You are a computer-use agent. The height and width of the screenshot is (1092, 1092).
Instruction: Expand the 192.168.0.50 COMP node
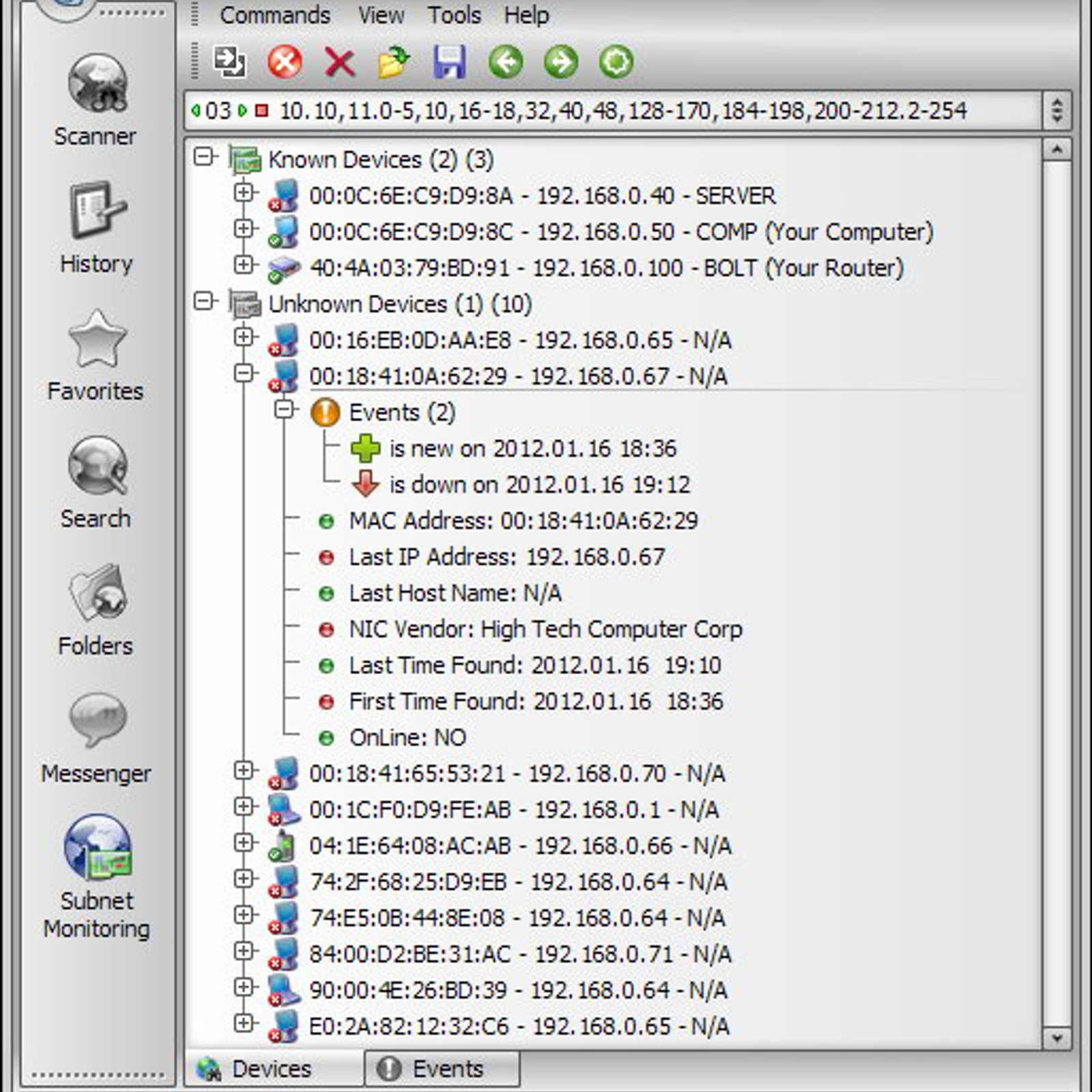[244, 229]
